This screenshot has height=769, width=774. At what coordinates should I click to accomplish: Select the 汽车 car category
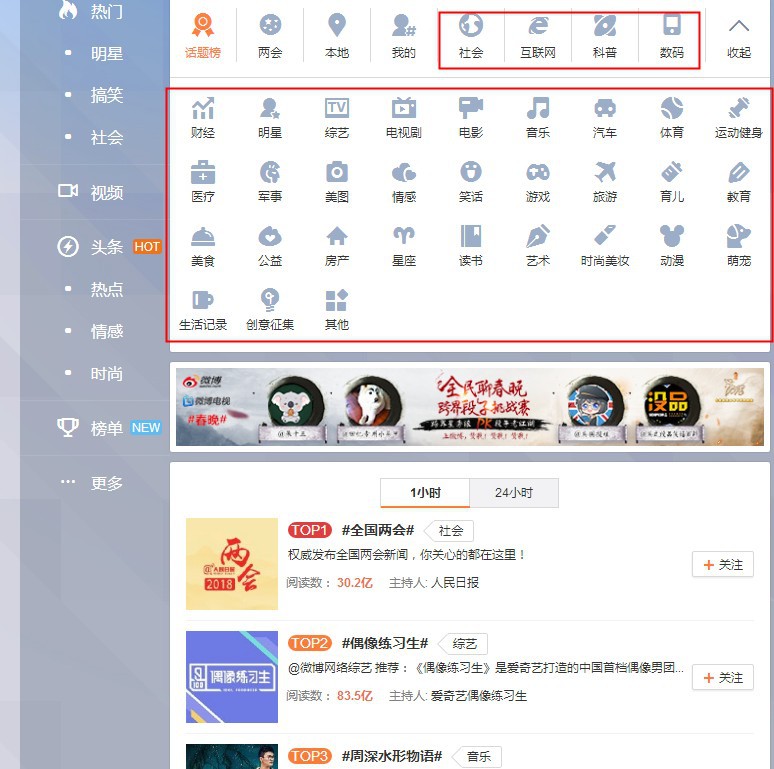(x=605, y=117)
